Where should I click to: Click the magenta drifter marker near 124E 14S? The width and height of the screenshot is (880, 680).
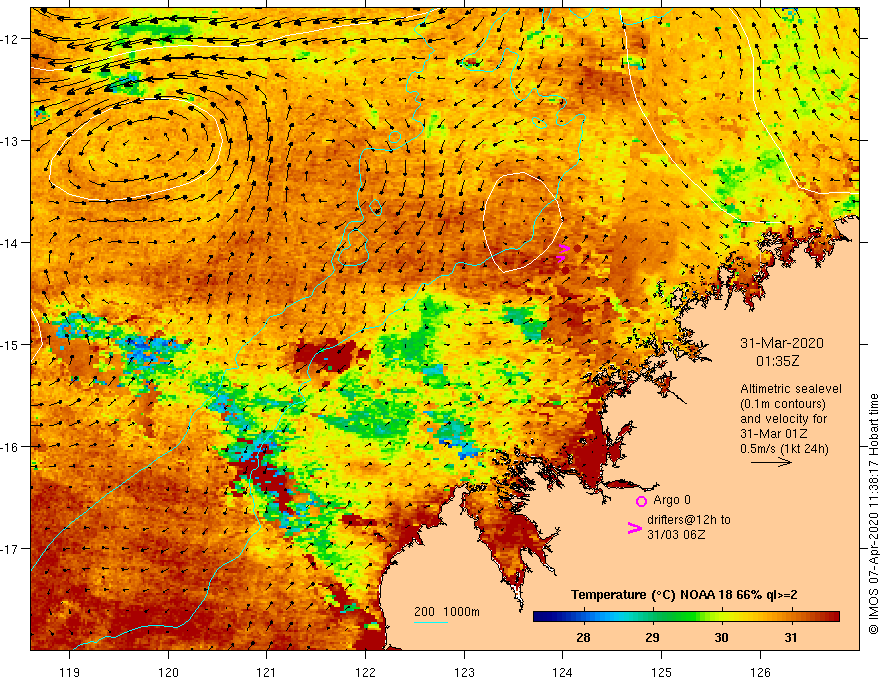563,252
